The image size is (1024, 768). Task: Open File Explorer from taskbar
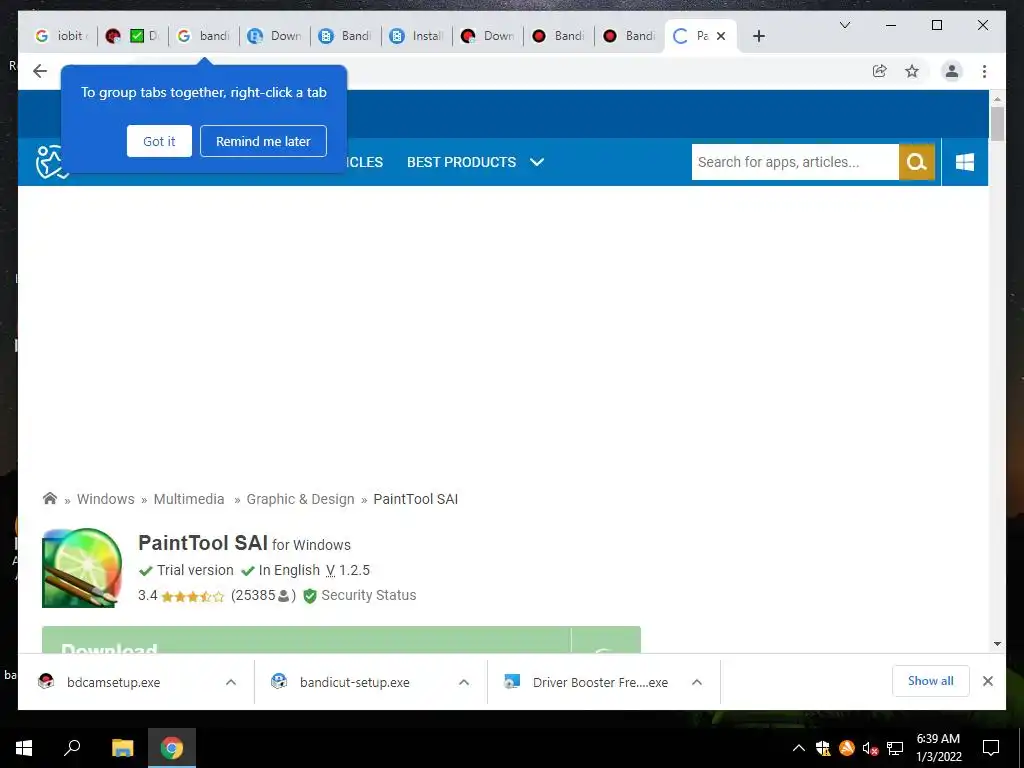click(x=122, y=748)
